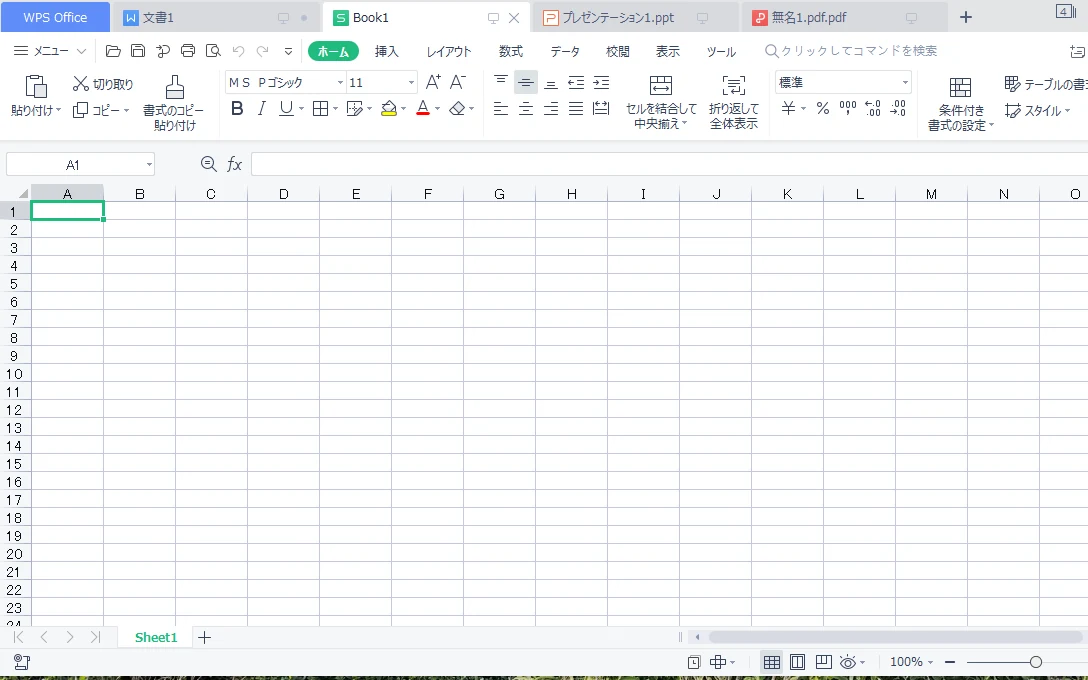1088x680 pixels.
Task: Apply yen currency format
Action: [788, 109]
